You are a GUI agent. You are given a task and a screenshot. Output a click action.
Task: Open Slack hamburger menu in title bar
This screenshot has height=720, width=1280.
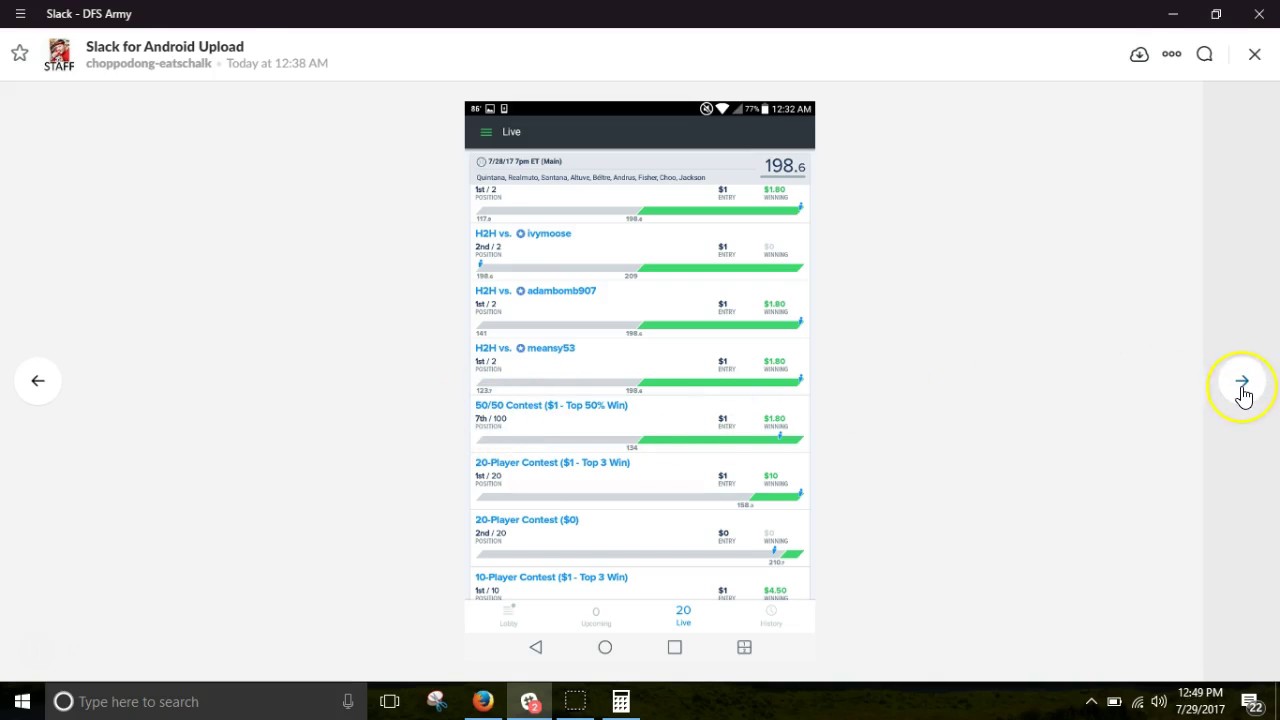click(x=20, y=14)
